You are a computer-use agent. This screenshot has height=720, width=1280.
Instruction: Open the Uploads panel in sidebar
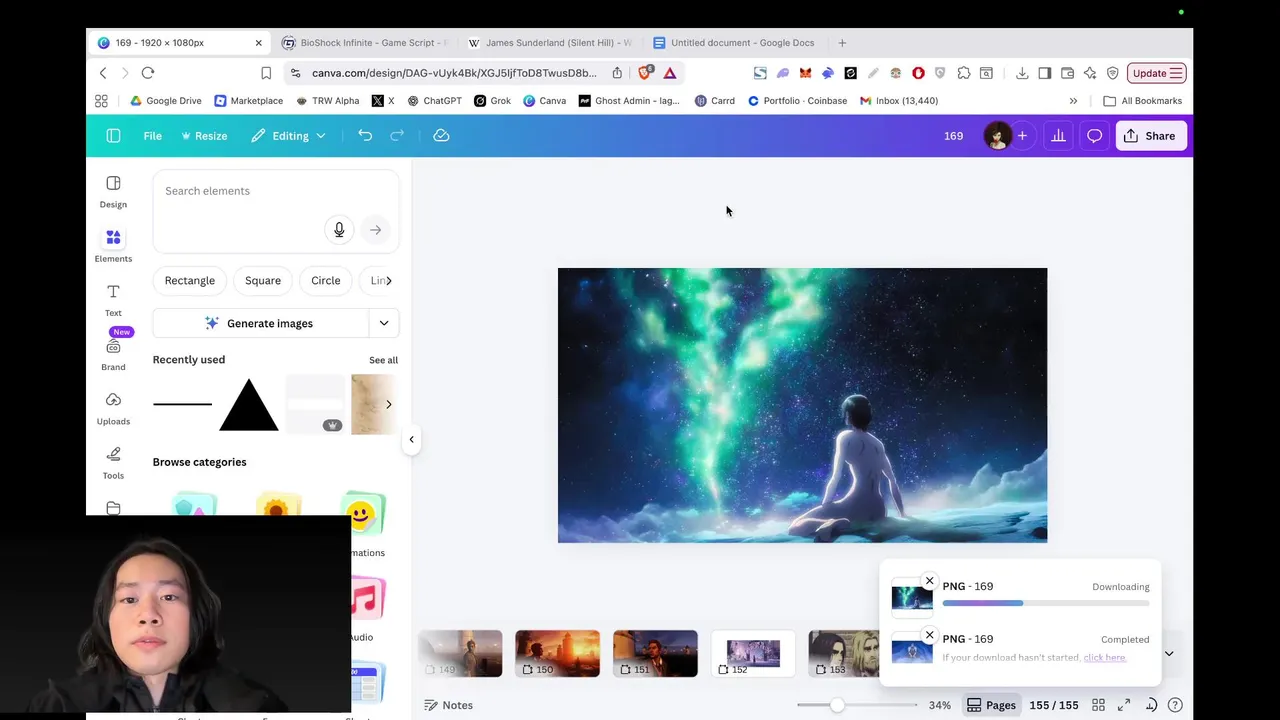click(x=113, y=408)
